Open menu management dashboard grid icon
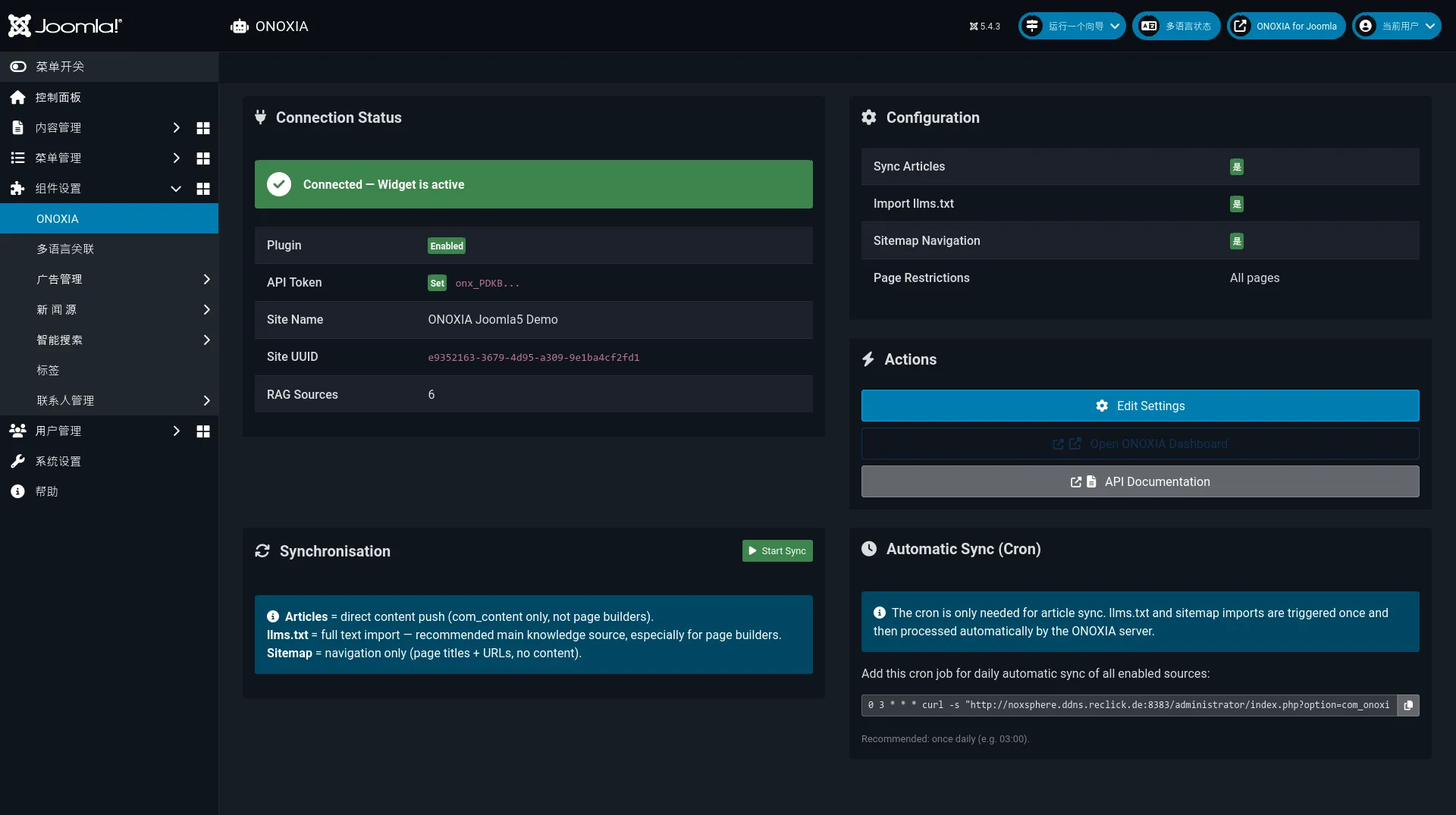The image size is (1456, 815). pyautogui.click(x=203, y=158)
